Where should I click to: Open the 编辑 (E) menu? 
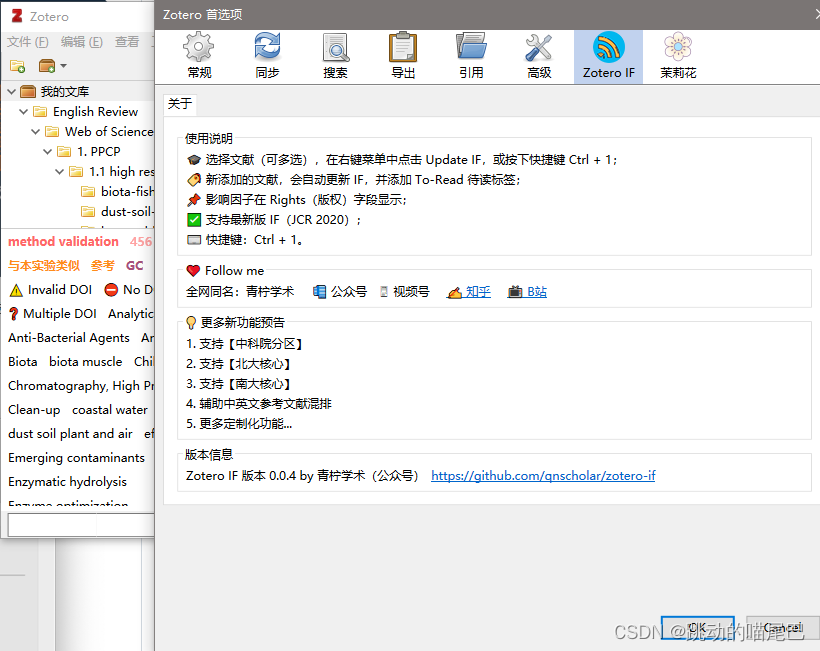pyautogui.click(x=82, y=42)
